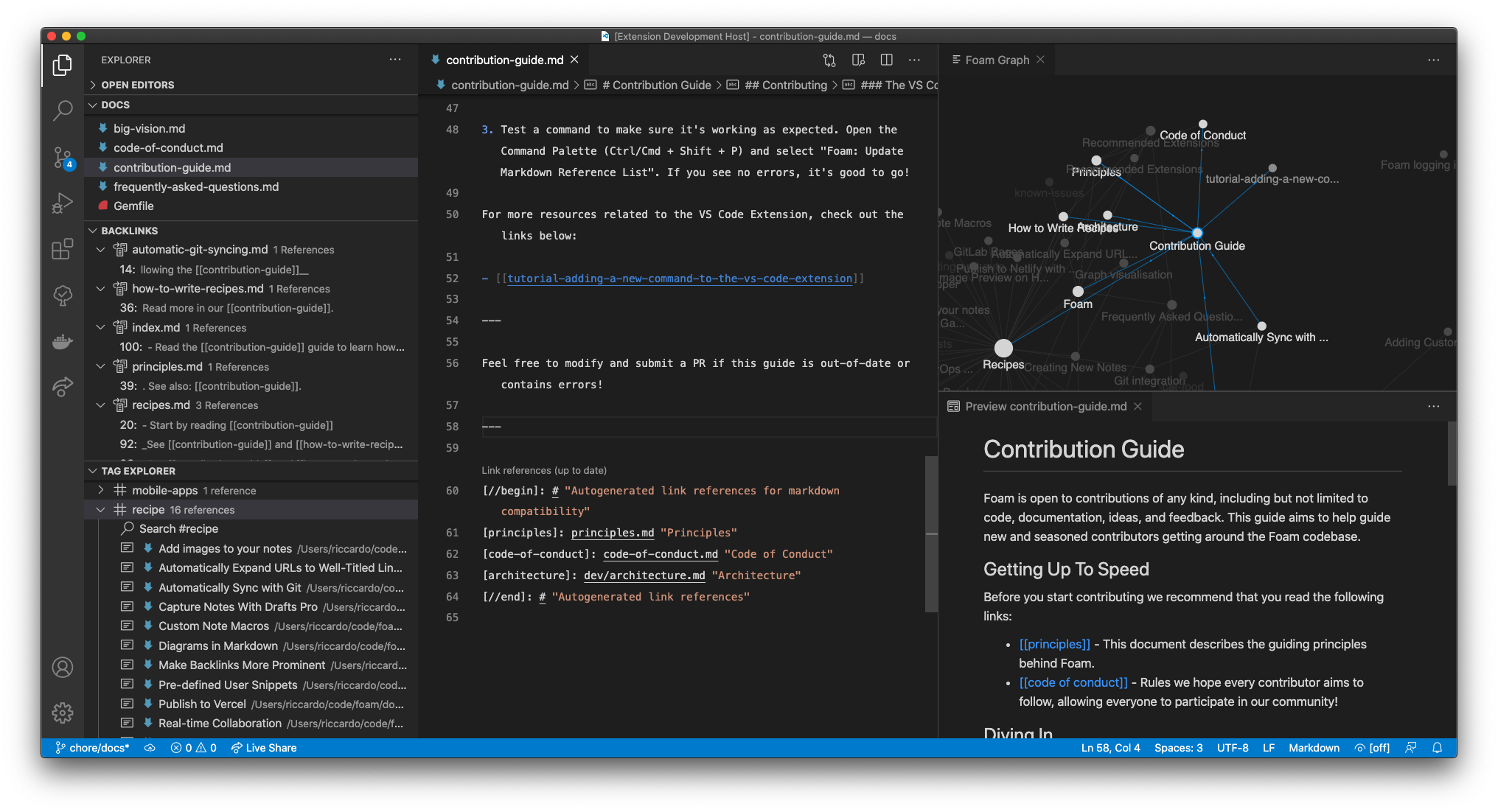Open the Run and Debug view
1498x812 pixels.
click(62, 203)
